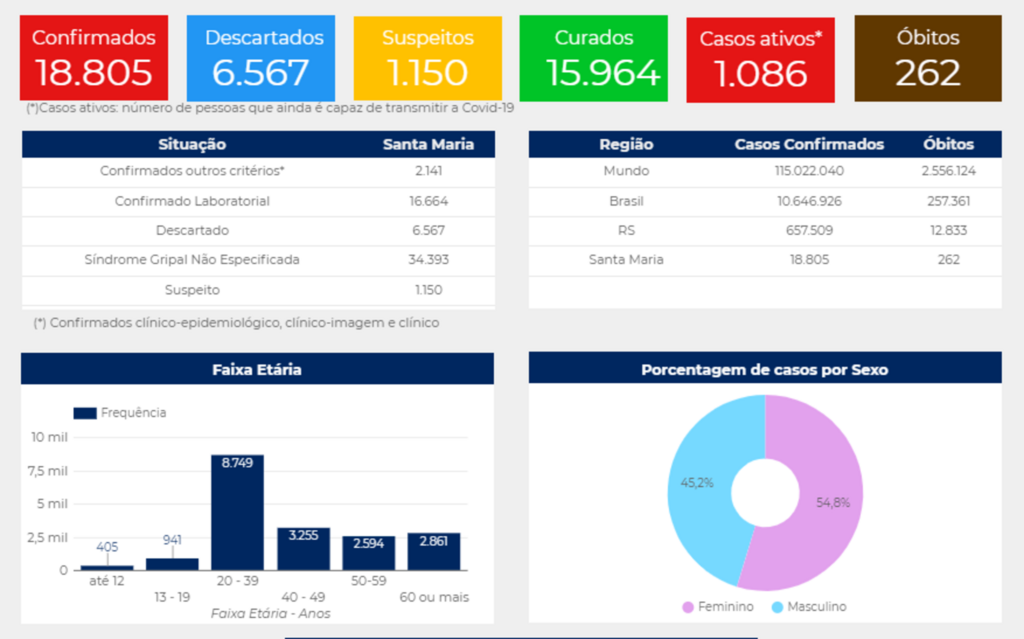Open the yellow Suspeitos 1.150 card

428,58
